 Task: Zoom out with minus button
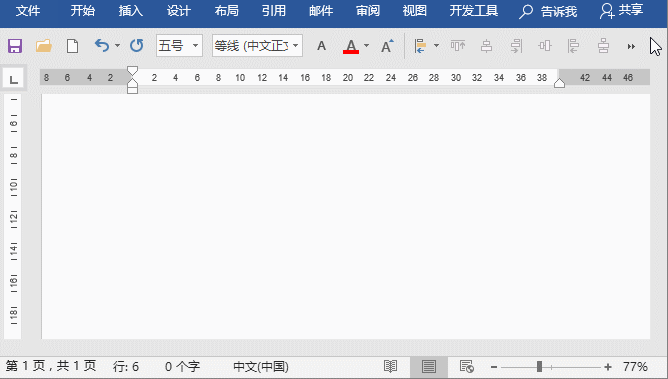tap(494, 367)
